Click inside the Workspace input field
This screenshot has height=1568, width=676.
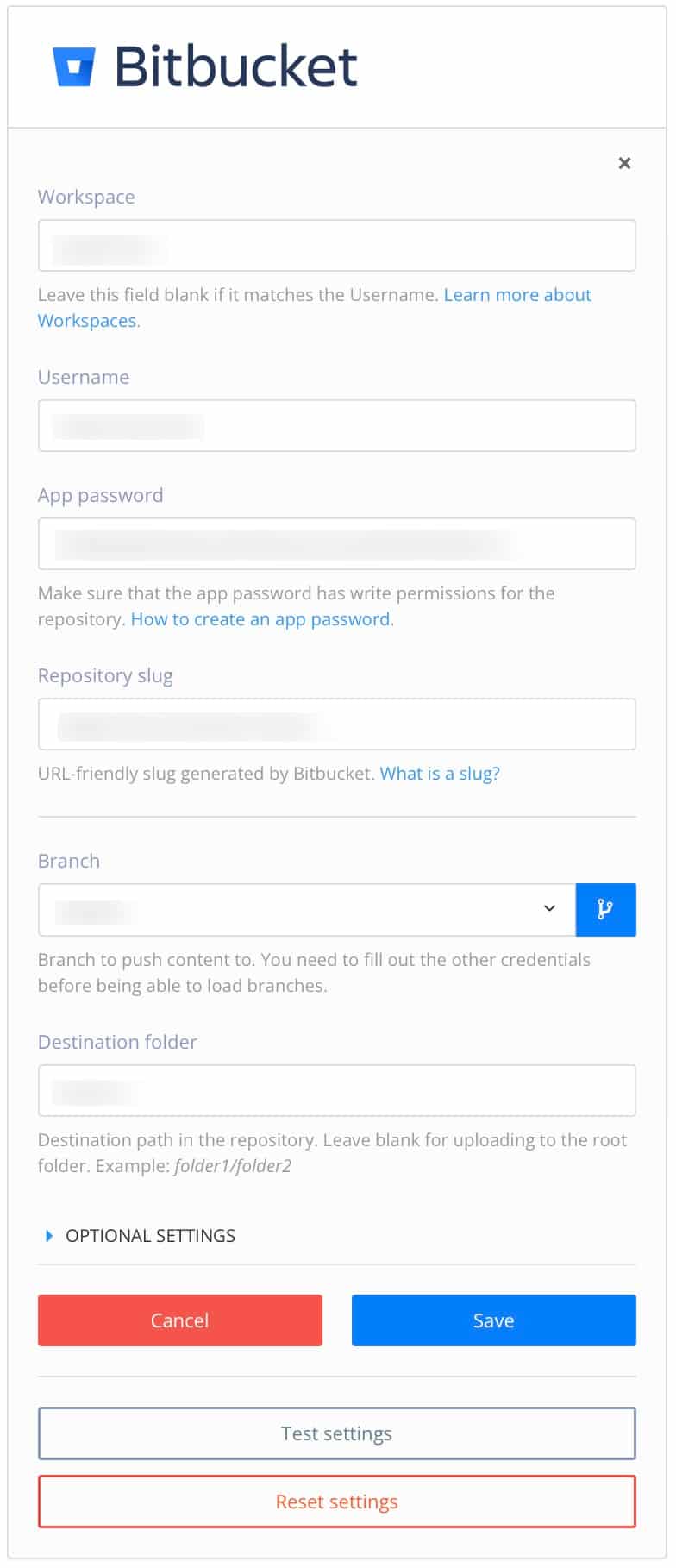coord(336,245)
